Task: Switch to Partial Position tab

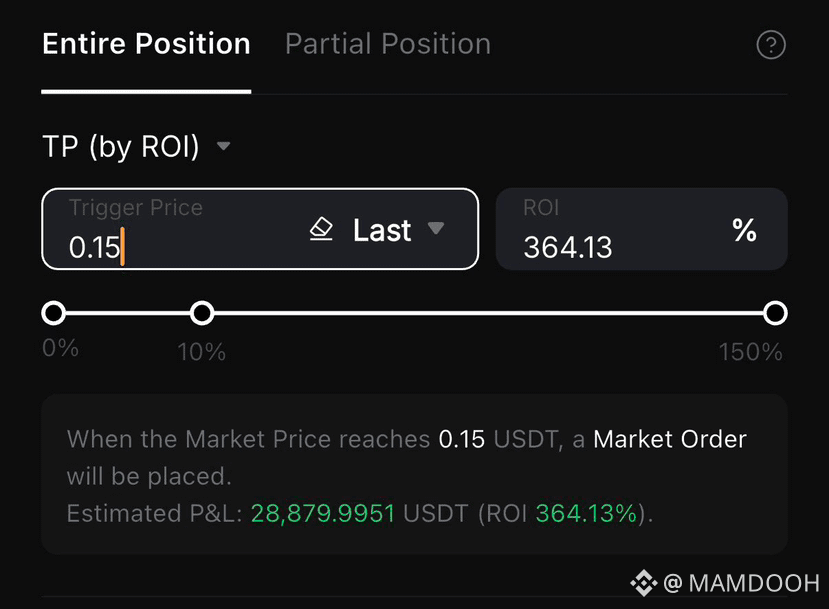Action: click(x=388, y=43)
